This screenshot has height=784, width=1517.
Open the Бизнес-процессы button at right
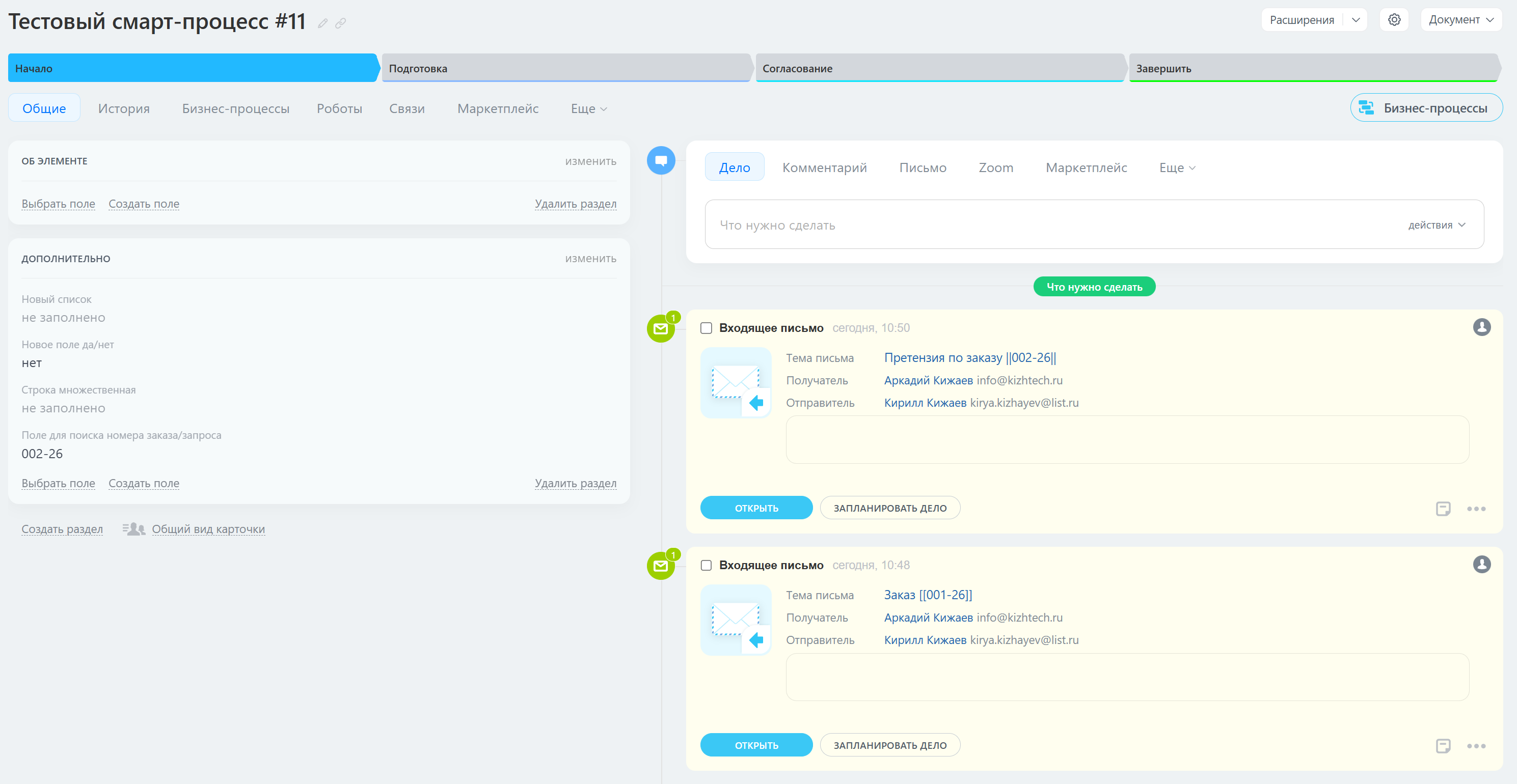(x=1426, y=108)
